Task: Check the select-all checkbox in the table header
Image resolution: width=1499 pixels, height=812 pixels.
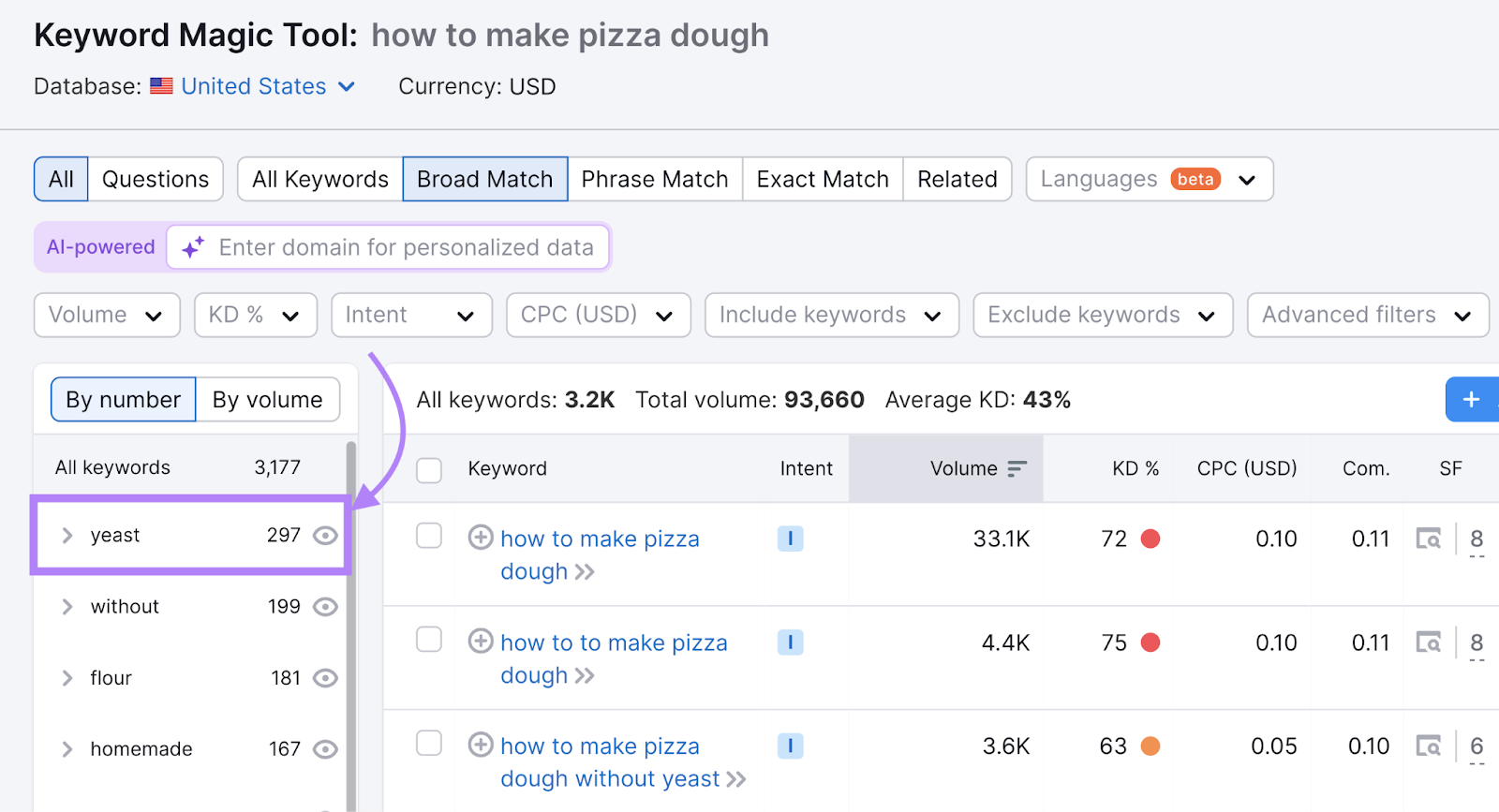Action: coord(429,470)
